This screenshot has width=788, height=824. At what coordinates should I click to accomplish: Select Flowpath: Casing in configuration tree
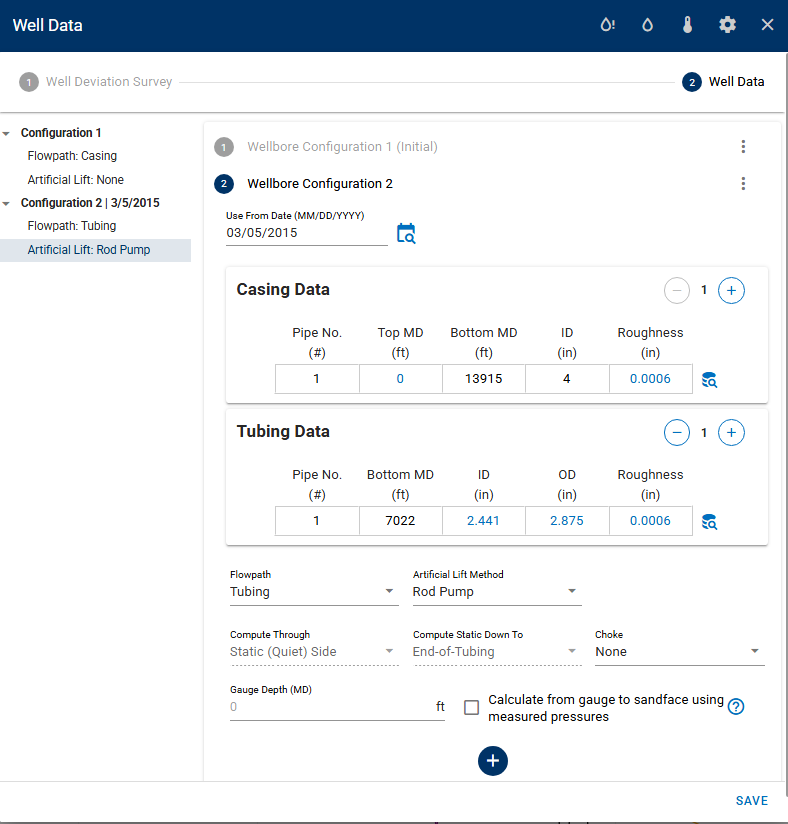coord(72,156)
